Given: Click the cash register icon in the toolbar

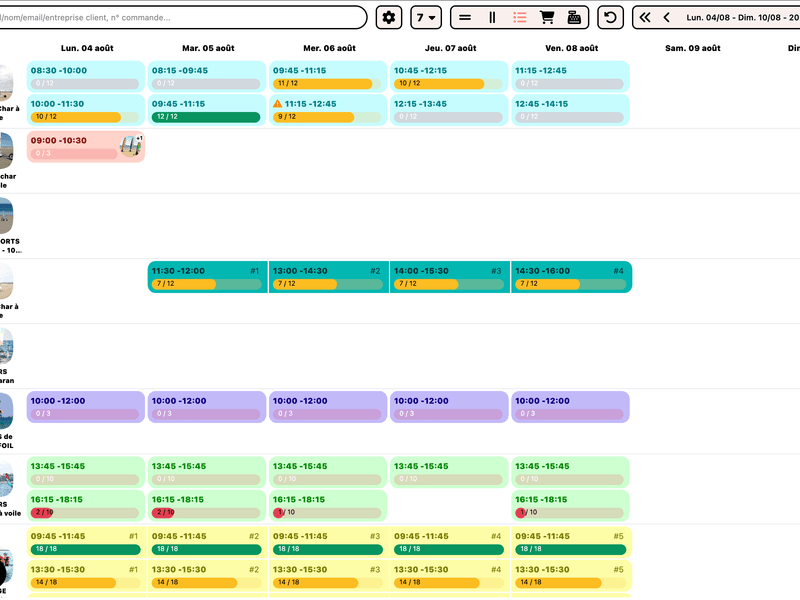Looking at the screenshot, I should [576, 17].
